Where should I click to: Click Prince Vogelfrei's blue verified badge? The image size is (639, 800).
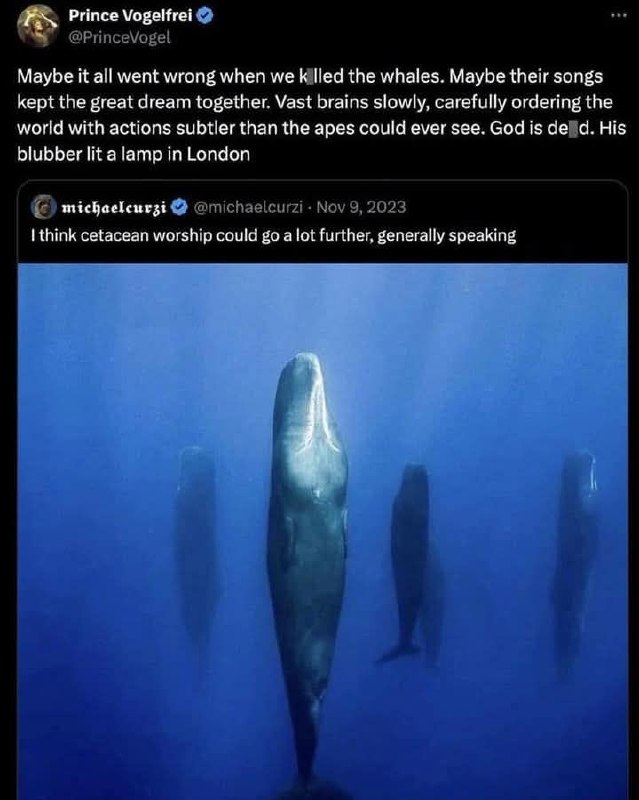tap(205, 16)
